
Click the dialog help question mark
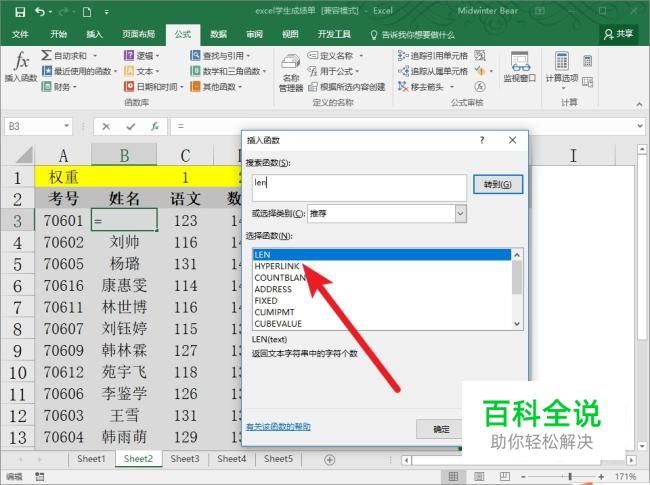482,140
